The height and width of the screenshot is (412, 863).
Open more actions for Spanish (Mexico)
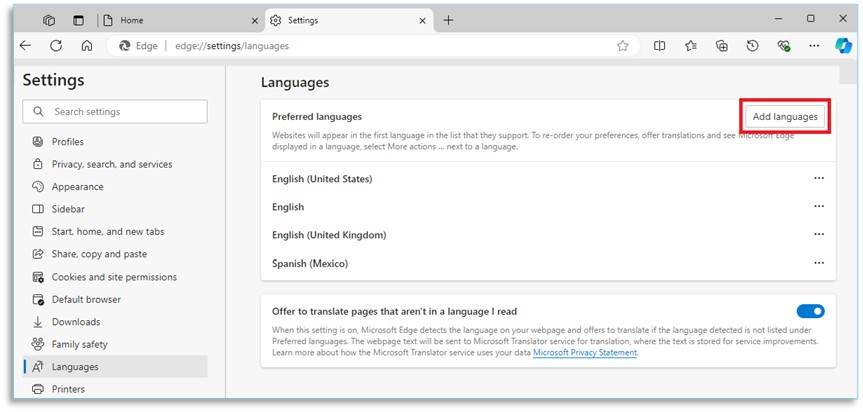(819, 263)
